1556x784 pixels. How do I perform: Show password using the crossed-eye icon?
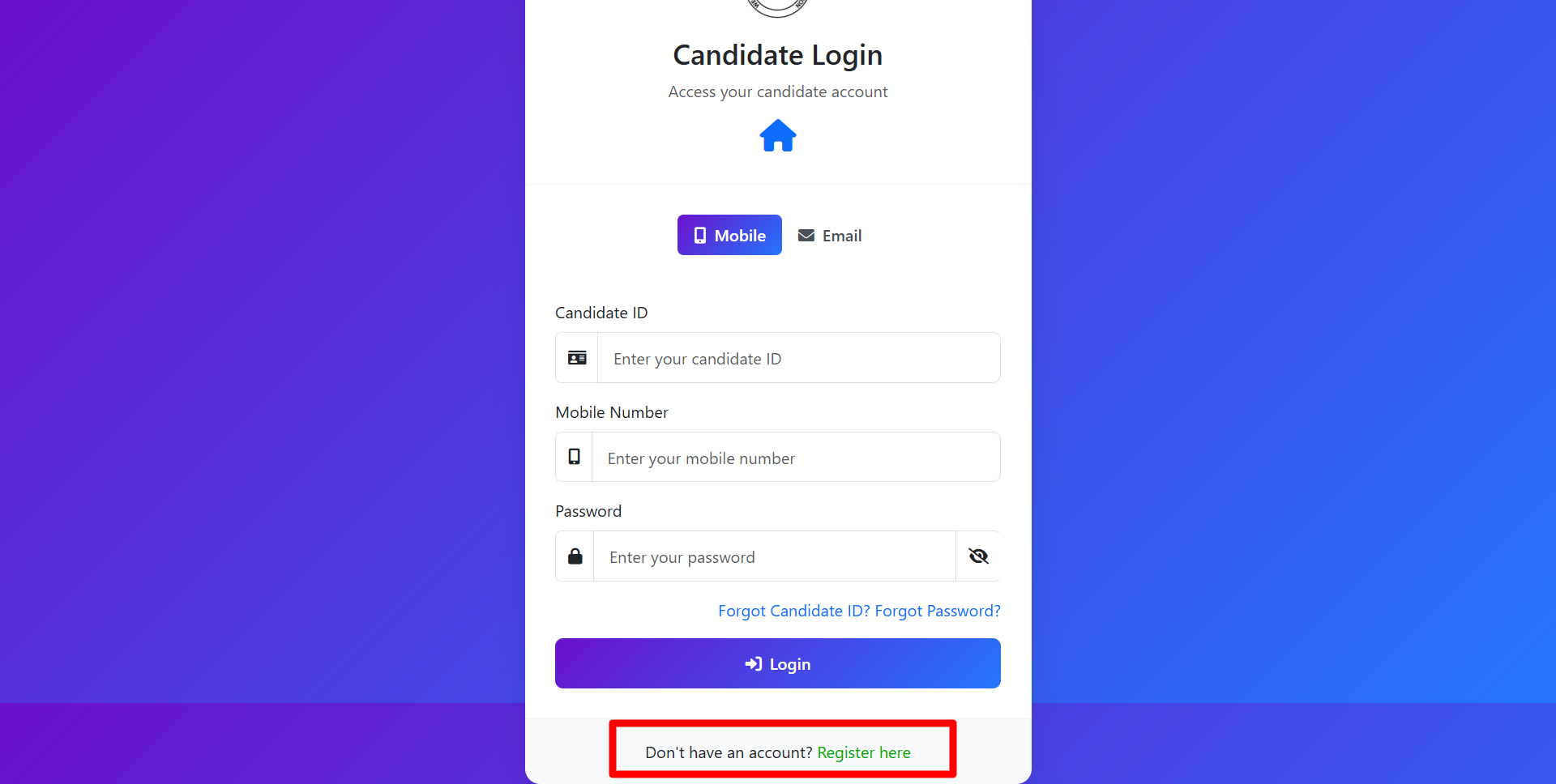tap(978, 556)
